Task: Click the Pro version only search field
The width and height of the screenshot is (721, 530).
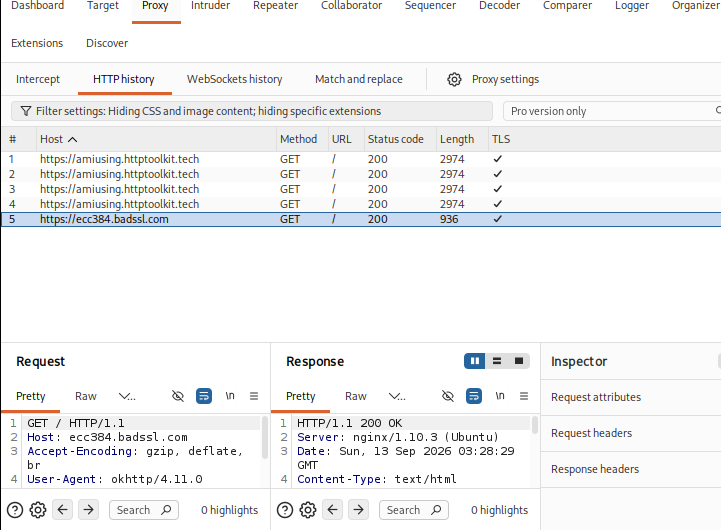Action: (x=612, y=111)
